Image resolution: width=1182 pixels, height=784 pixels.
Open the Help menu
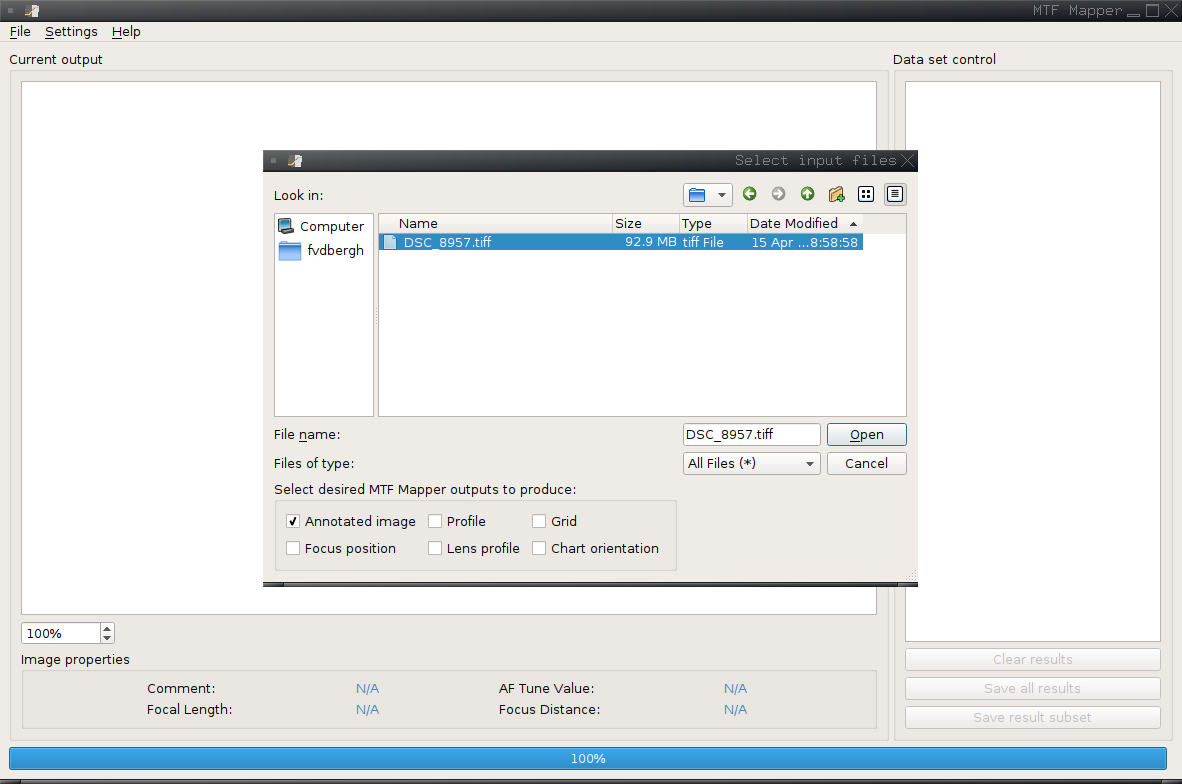point(126,31)
